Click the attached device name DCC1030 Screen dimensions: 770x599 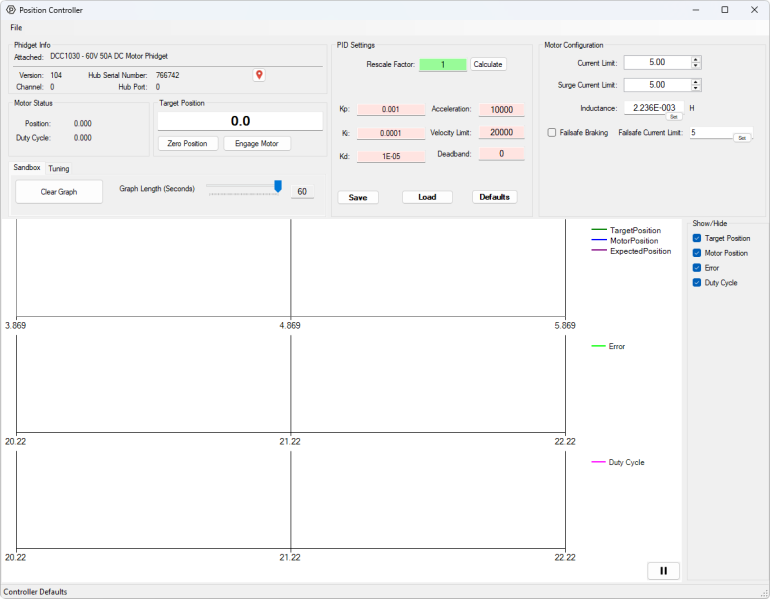click(109, 56)
